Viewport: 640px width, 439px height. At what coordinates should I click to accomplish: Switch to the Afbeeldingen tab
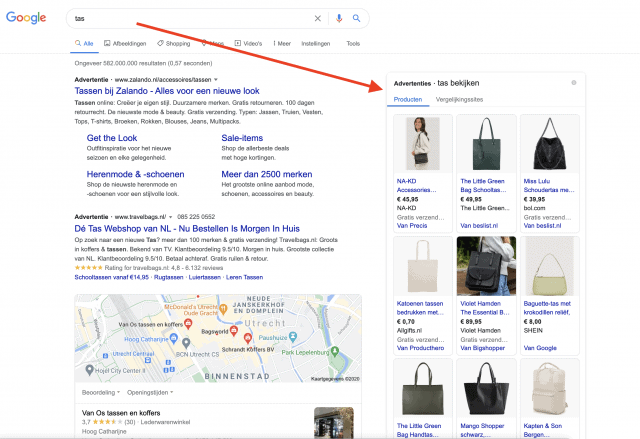(125, 43)
